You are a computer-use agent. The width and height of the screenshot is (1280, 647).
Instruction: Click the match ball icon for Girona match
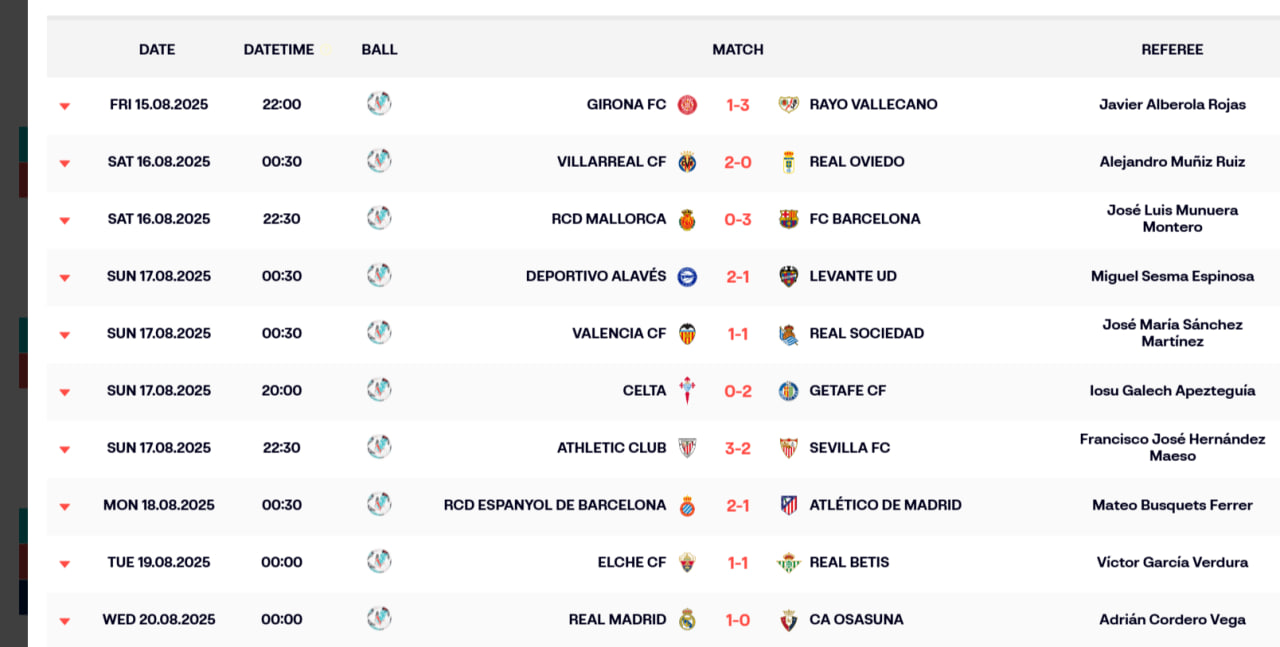(x=379, y=104)
